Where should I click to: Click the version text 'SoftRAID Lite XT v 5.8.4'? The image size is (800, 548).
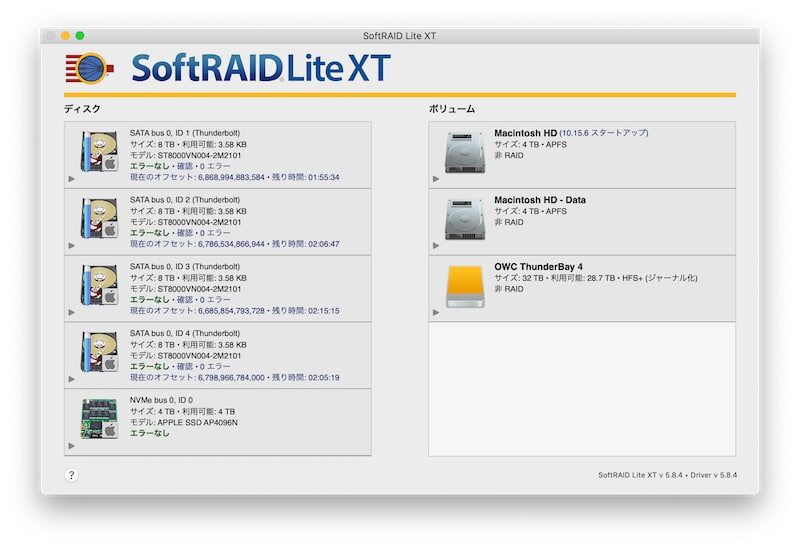coord(640,475)
